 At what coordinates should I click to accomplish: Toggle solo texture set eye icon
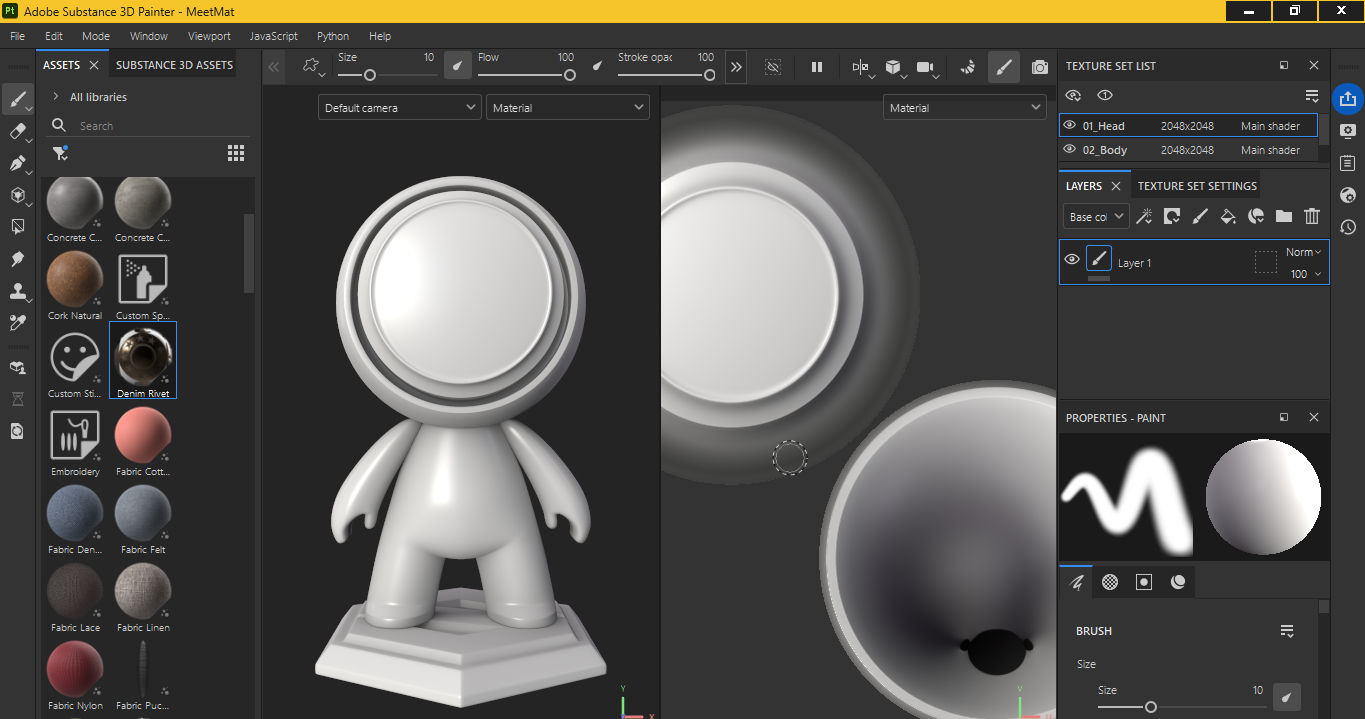pos(1105,95)
